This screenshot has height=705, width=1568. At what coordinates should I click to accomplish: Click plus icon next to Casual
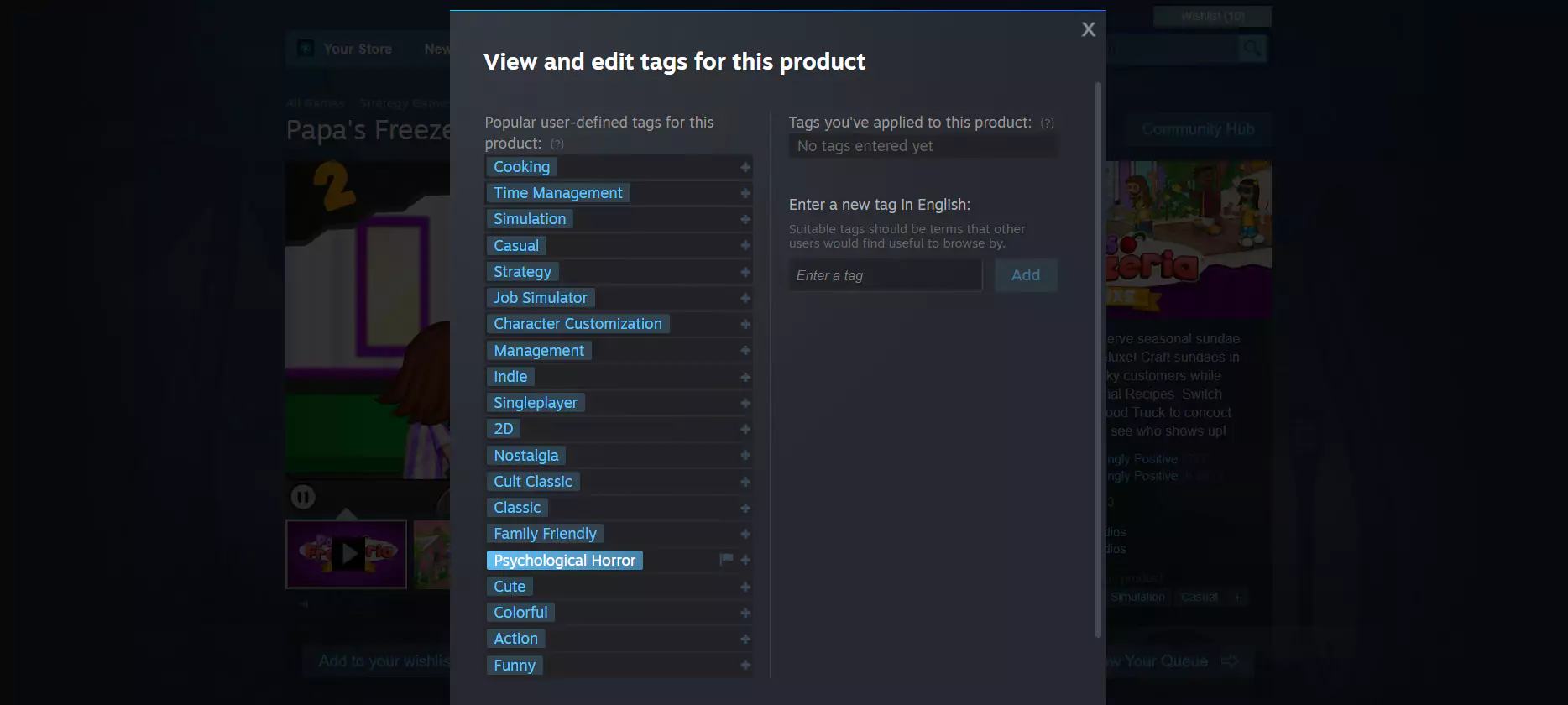745,246
